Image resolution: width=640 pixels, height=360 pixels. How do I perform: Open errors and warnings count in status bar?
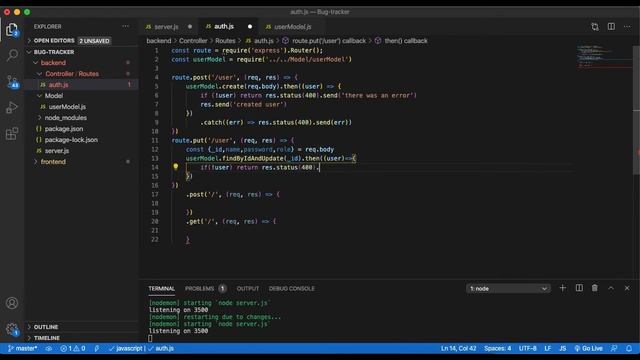click(x=73, y=349)
